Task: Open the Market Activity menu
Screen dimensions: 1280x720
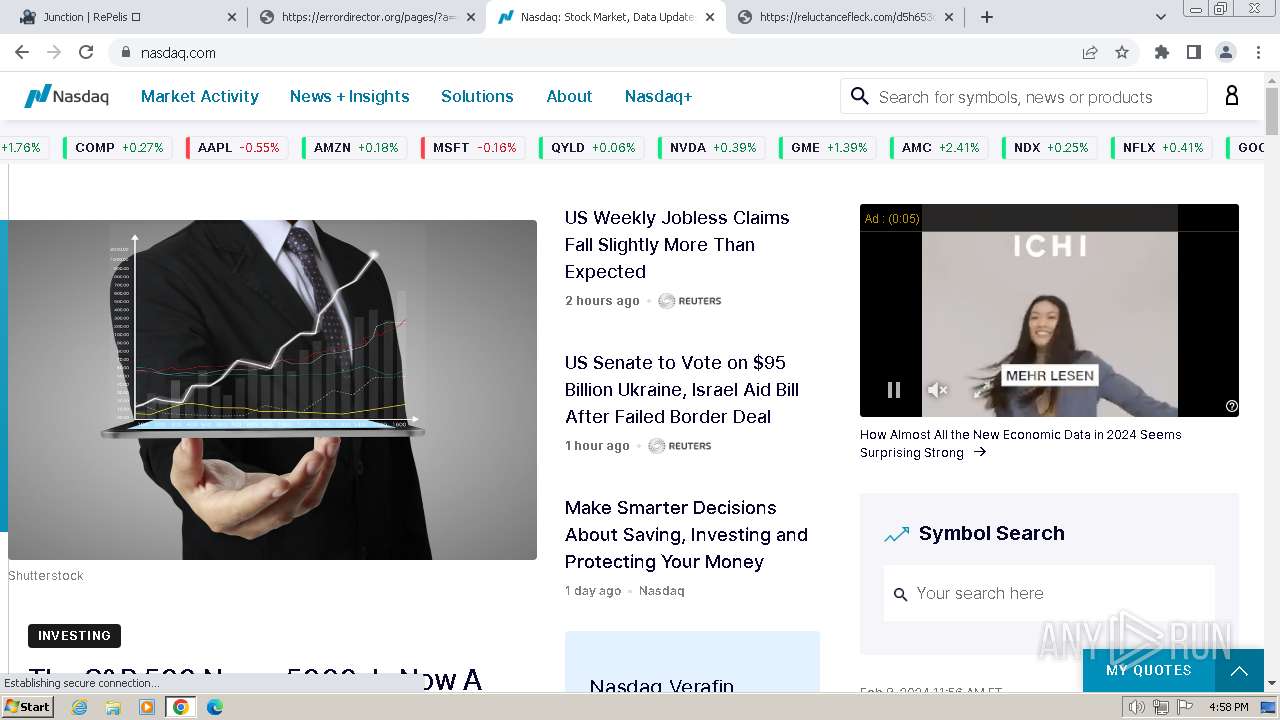Action: 199,96
